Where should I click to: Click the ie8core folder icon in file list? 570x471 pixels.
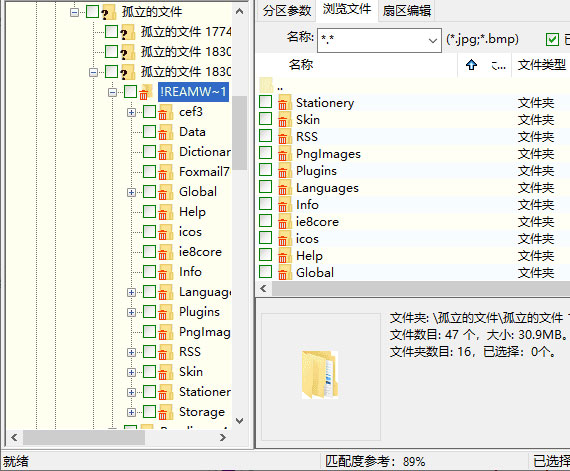(x=285, y=222)
